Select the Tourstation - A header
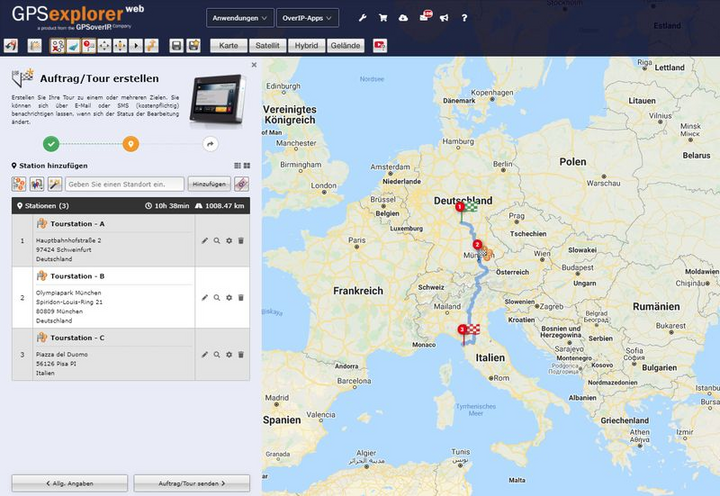Viewport: 720px width, 496px height. click(77, 224)
